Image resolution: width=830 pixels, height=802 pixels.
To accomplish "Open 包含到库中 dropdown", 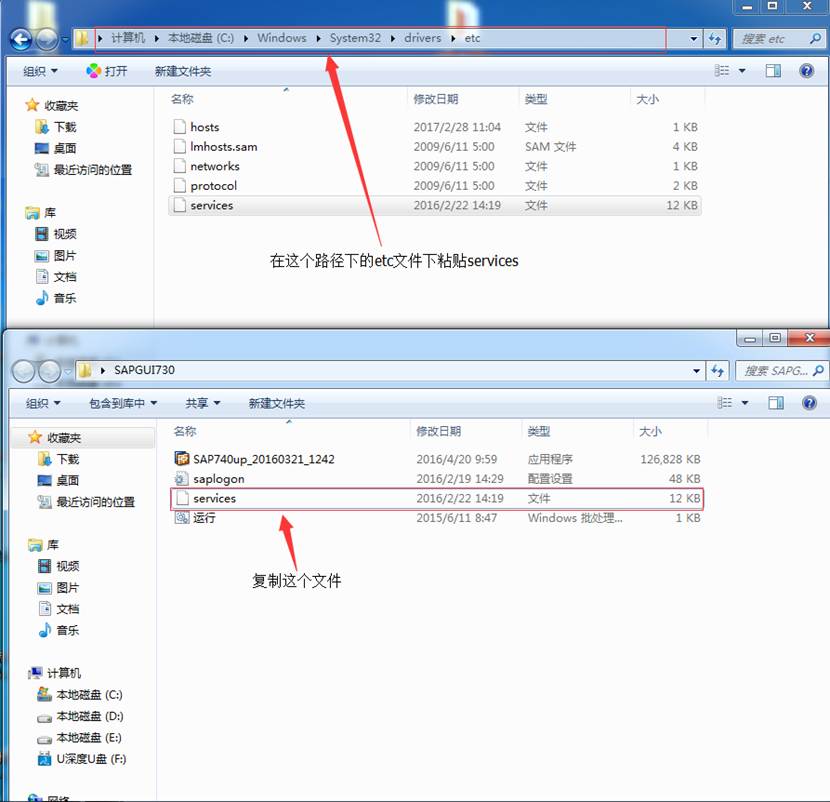I will (123, 403).
